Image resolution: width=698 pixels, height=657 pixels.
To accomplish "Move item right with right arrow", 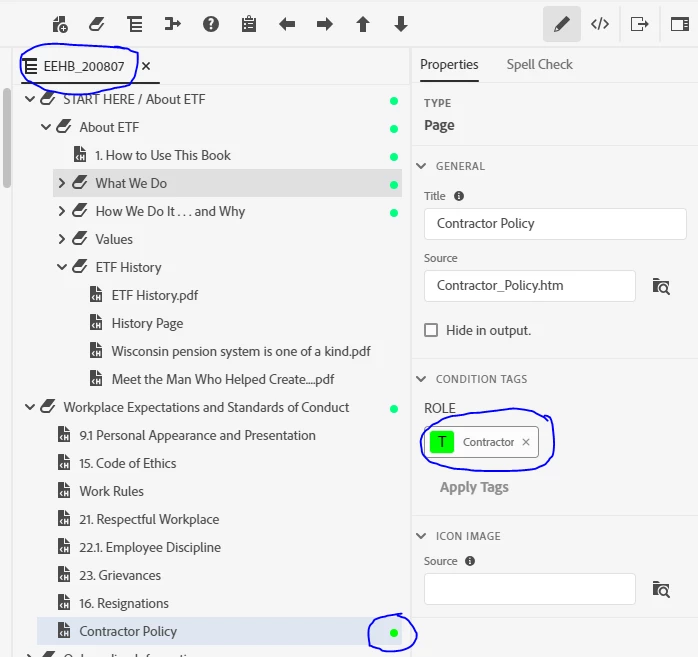I will pyautogui.click(x=325, y=24).
